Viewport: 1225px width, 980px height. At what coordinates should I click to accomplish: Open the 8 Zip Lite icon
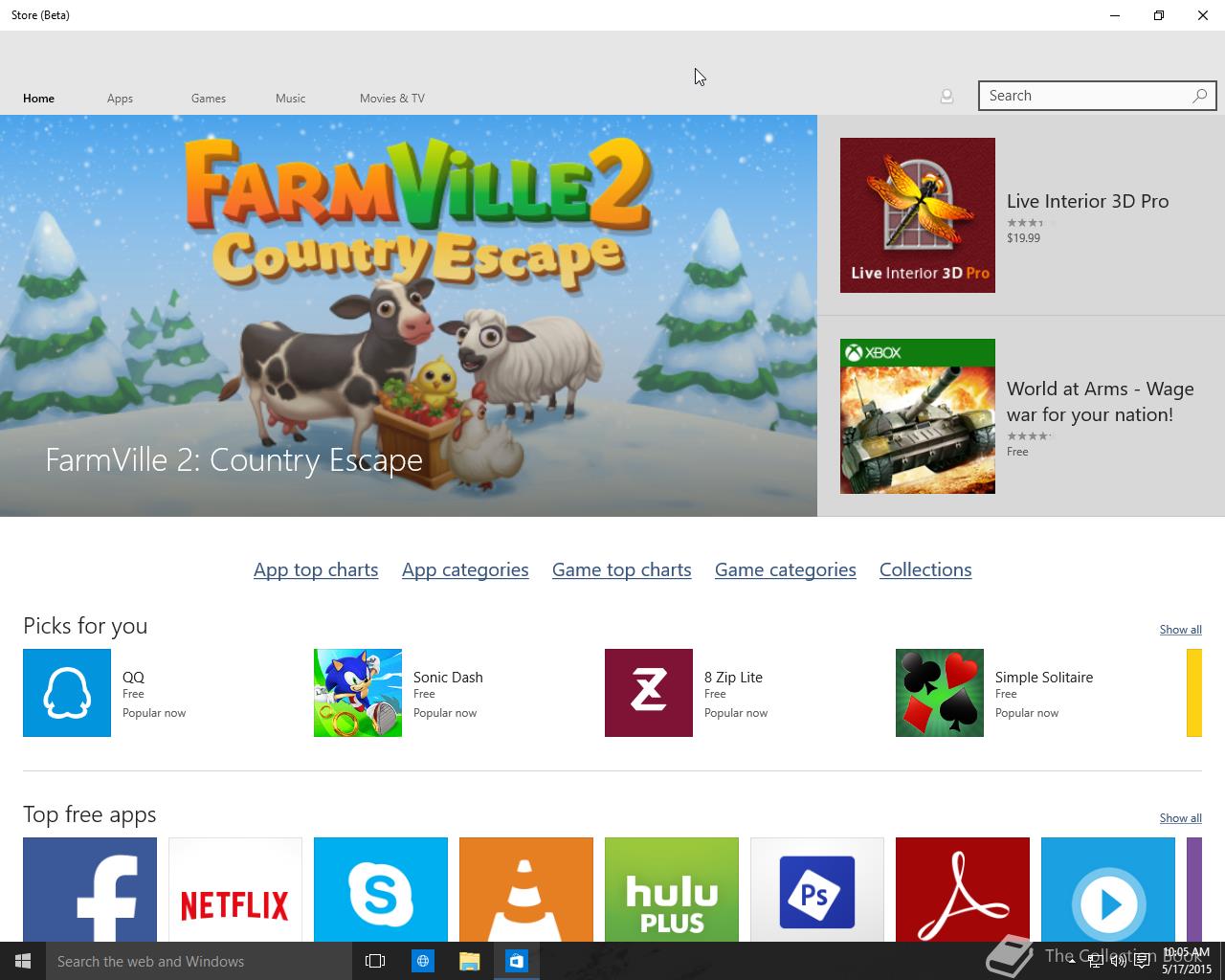pos(649,693)
